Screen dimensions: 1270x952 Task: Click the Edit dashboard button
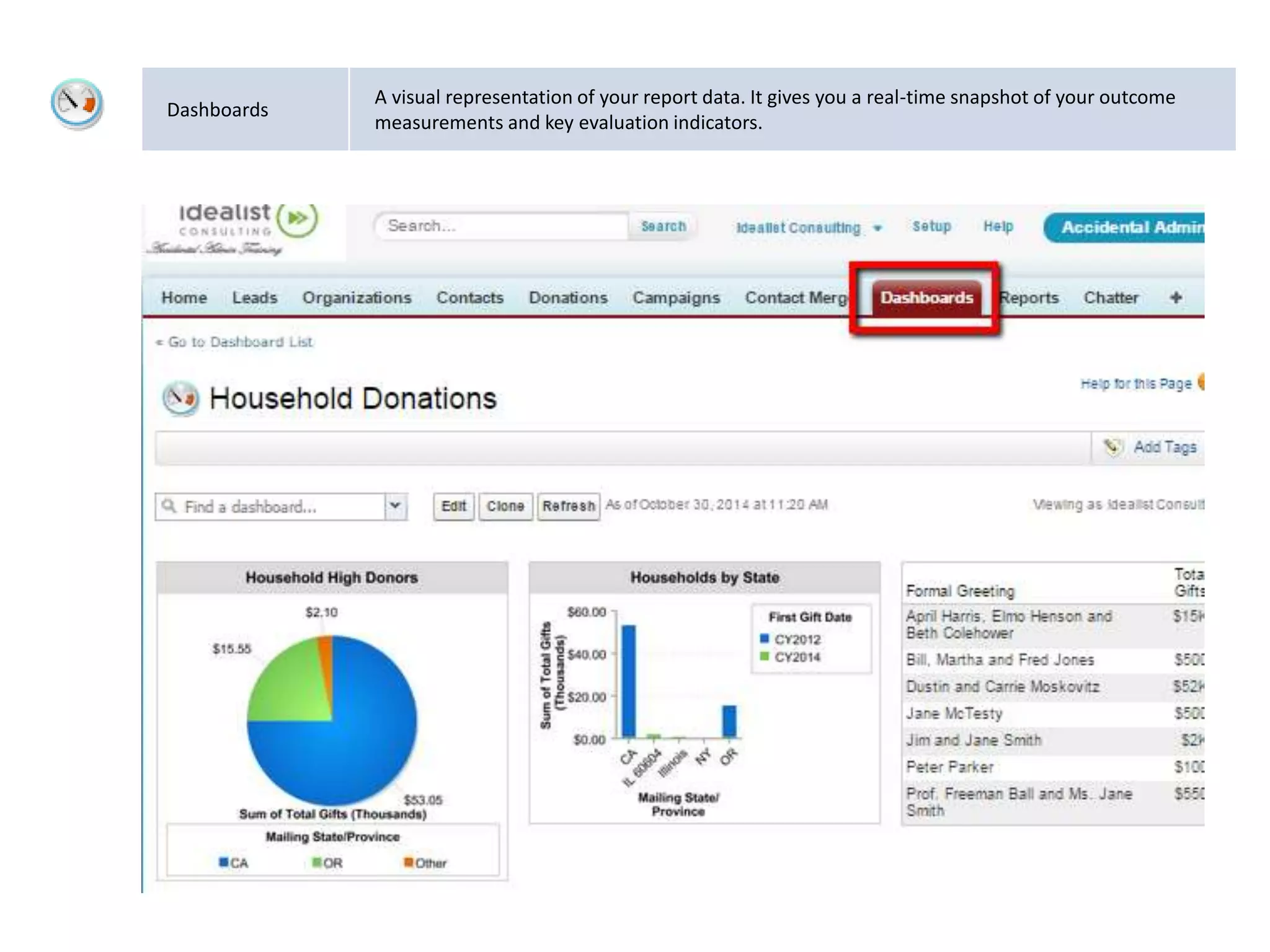[x=453, y=506]
